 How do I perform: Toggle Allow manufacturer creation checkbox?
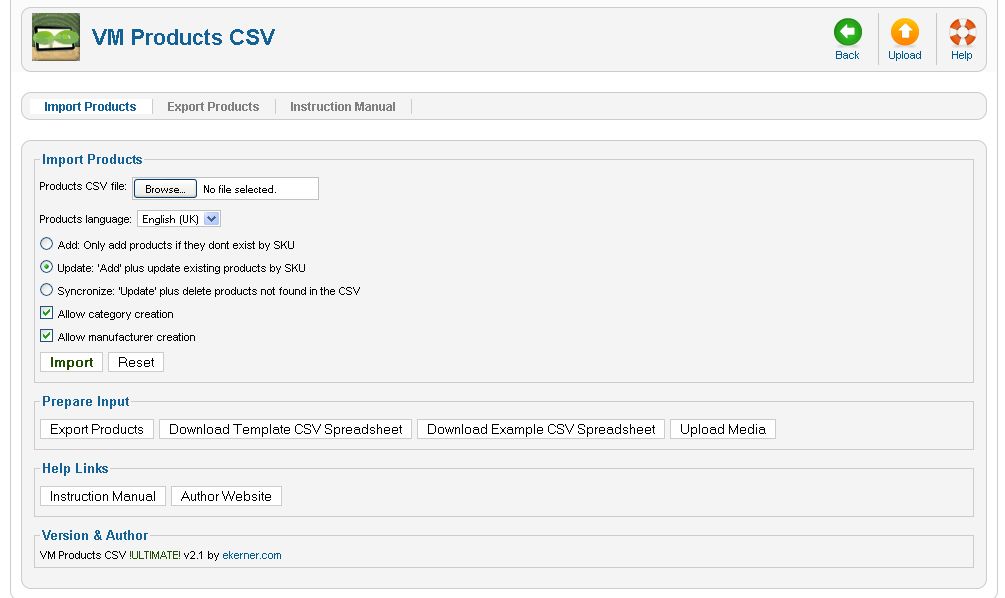coord(46,336)
